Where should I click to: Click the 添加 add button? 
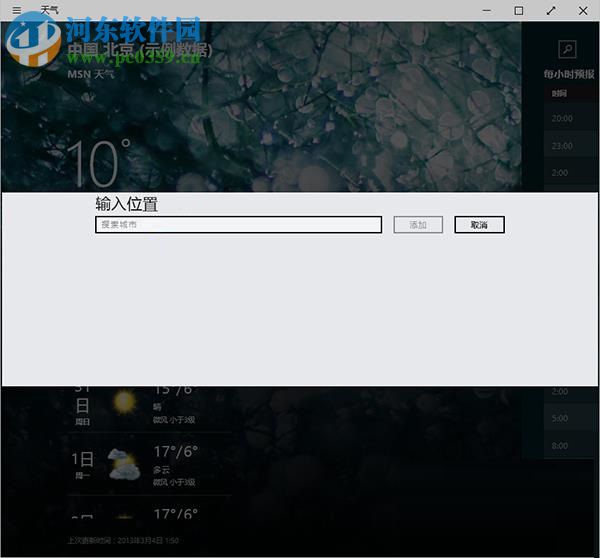(x=418, y=225)
